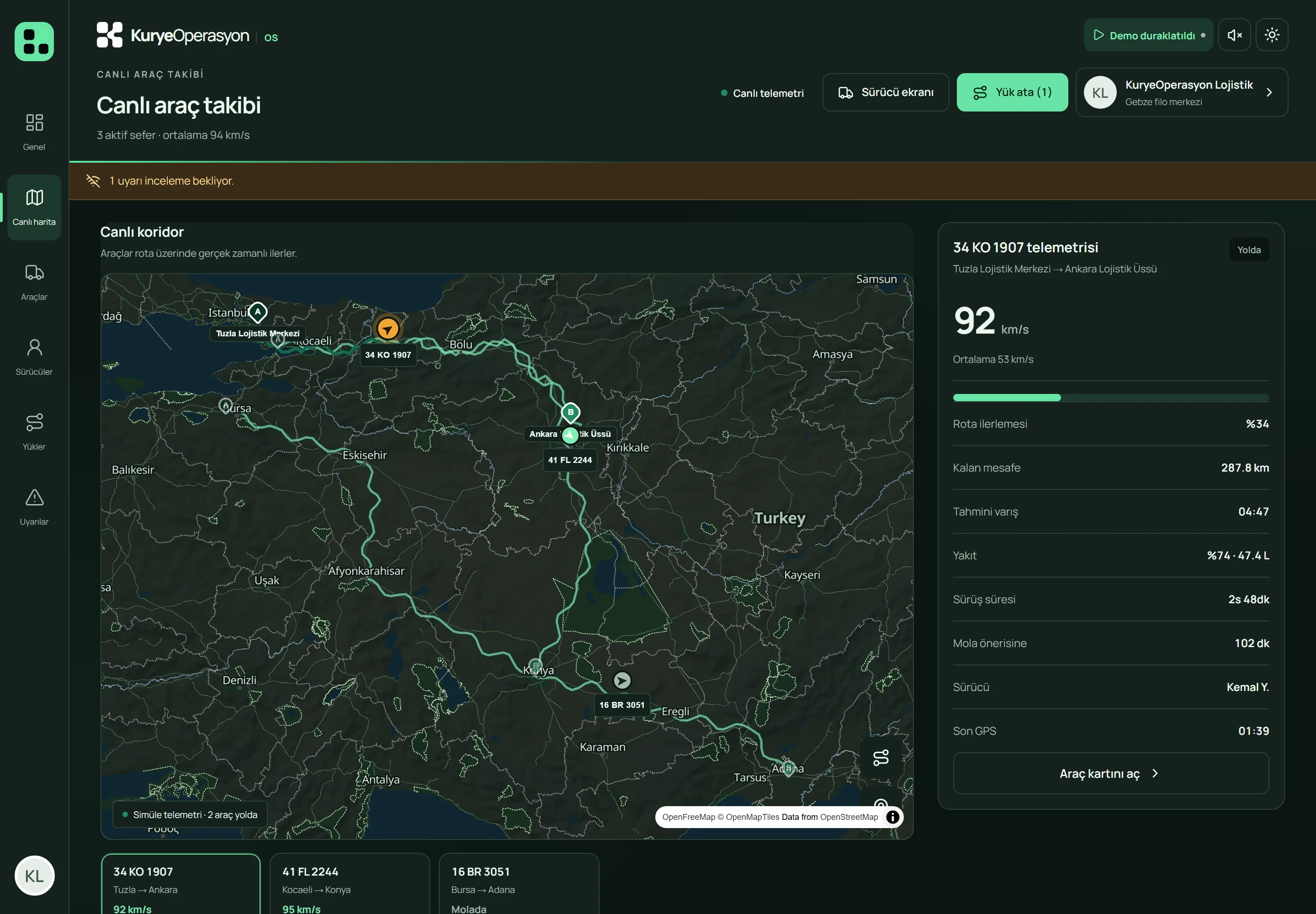
Task: Select the 41 FL 2244 vehicle marker
Action: coord(570,435)
